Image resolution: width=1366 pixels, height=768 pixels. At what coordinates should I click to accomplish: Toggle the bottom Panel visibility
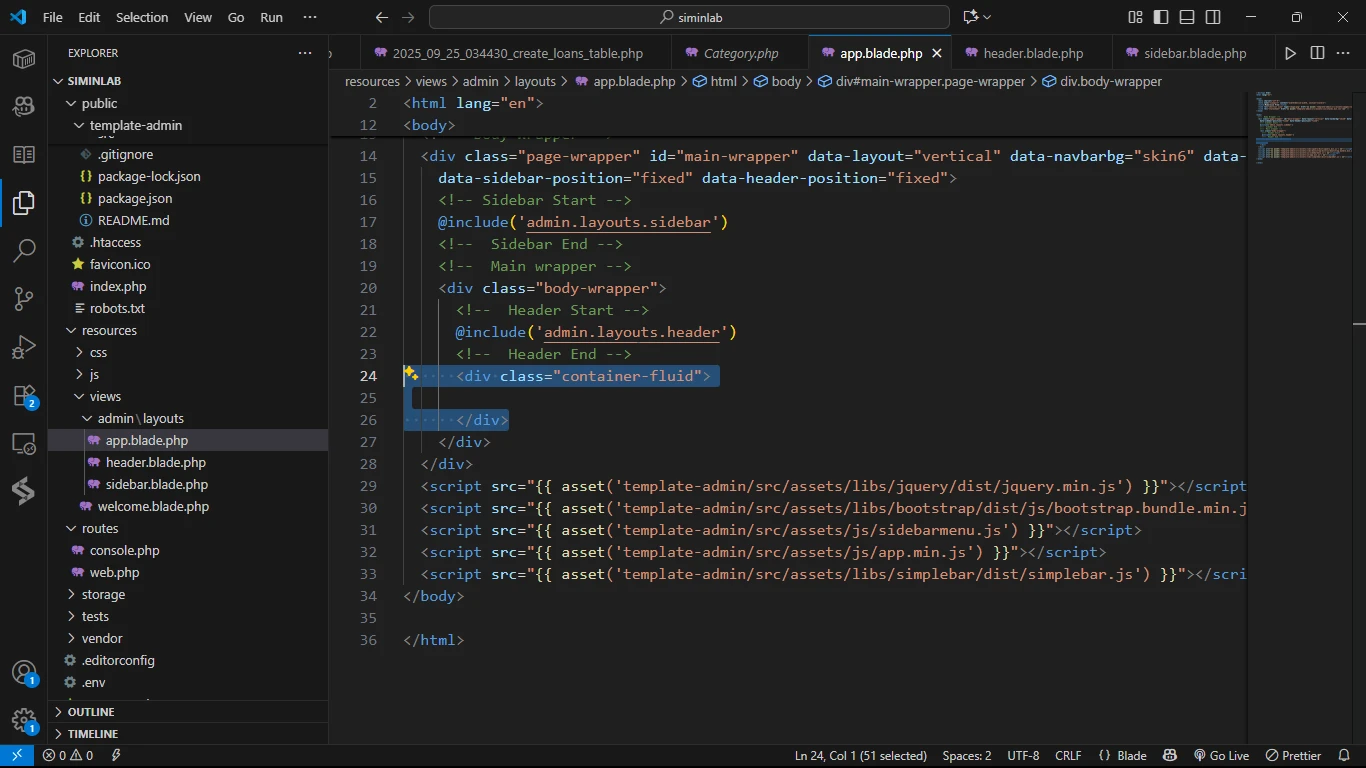click(1187, 17)
